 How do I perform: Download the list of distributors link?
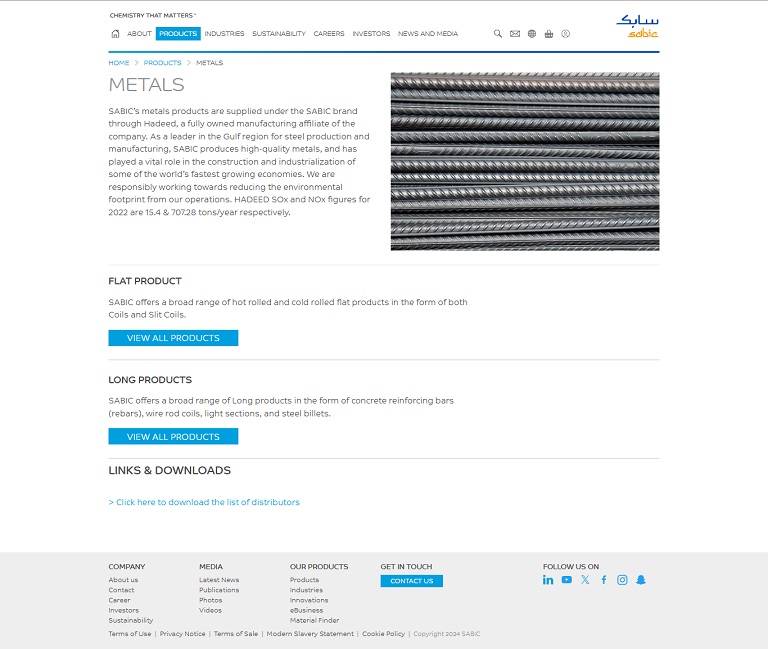pos(204,502)
